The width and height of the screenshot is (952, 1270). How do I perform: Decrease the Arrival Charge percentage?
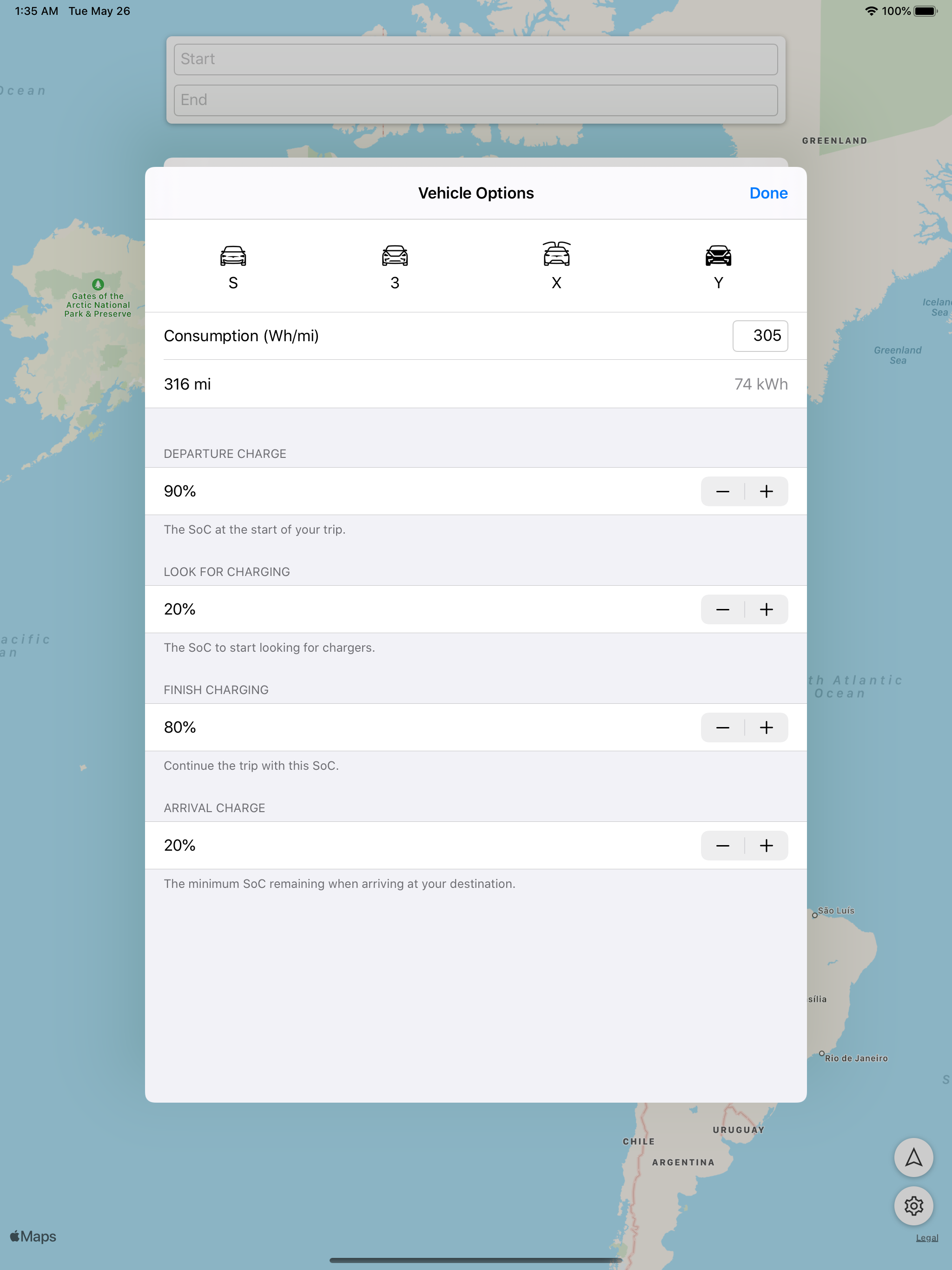[x=723, y=845]
